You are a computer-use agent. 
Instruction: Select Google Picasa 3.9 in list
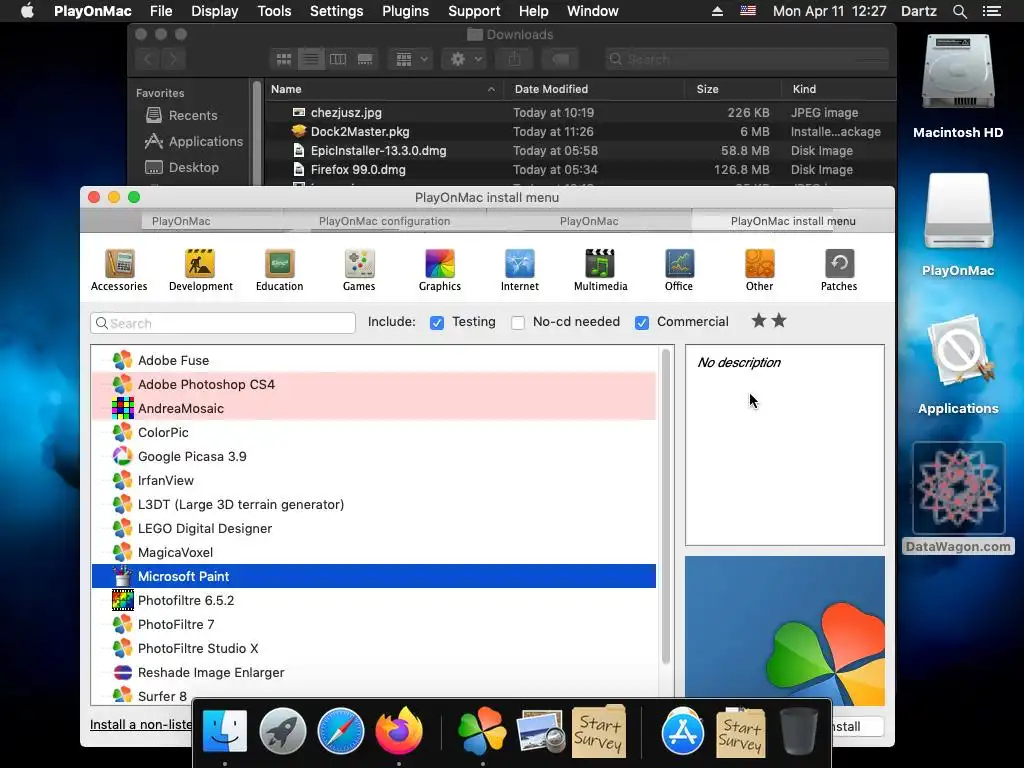[x=374, y=456]
